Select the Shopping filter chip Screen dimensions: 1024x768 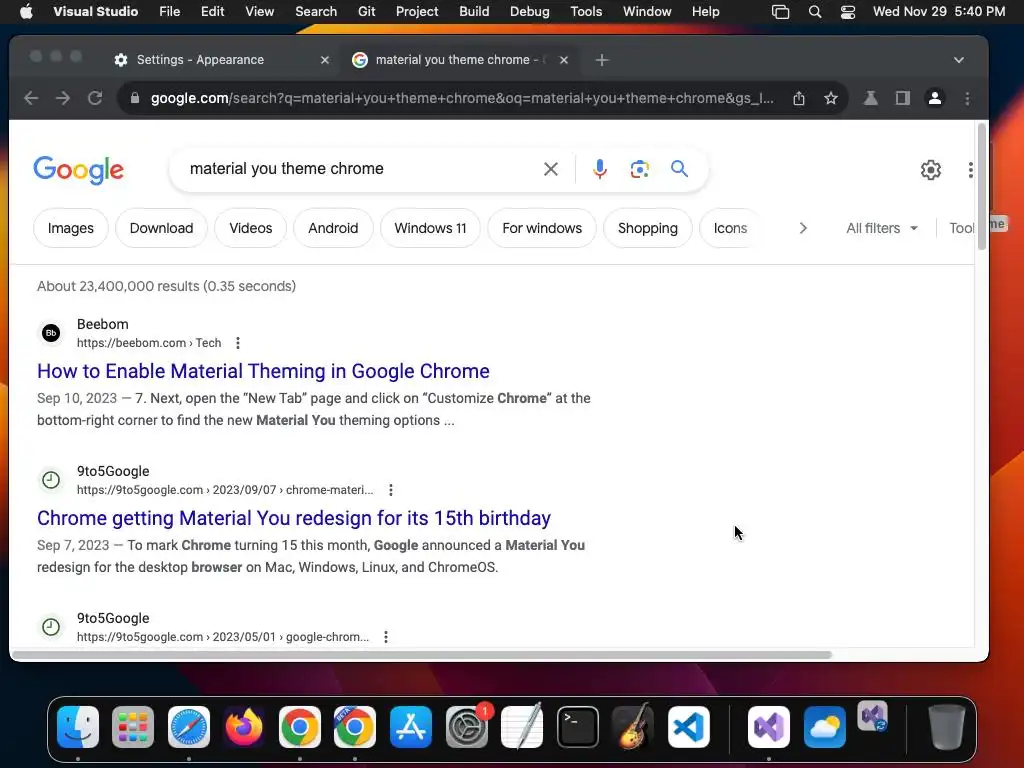pos(648,228)
